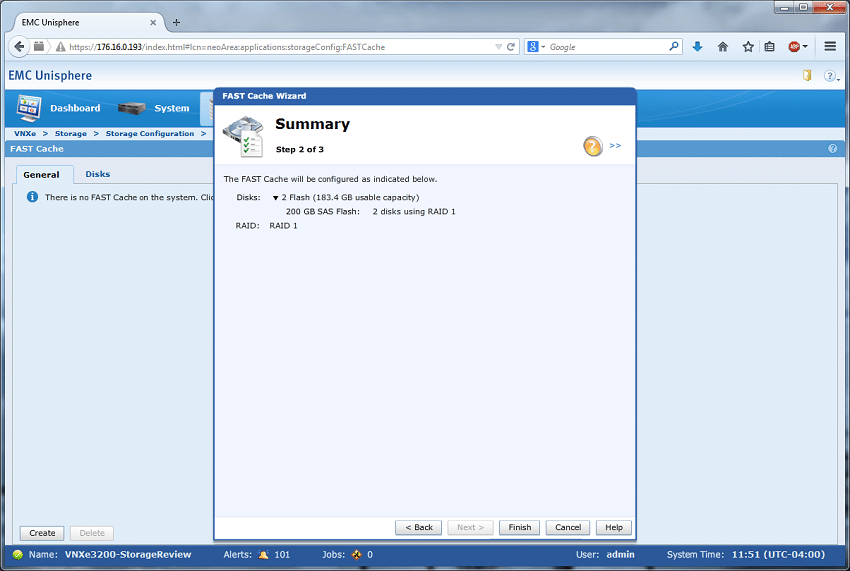Click the security warning triangle icon in address bar
This screenshot has height=571, width=850.
tap(60, 47)
